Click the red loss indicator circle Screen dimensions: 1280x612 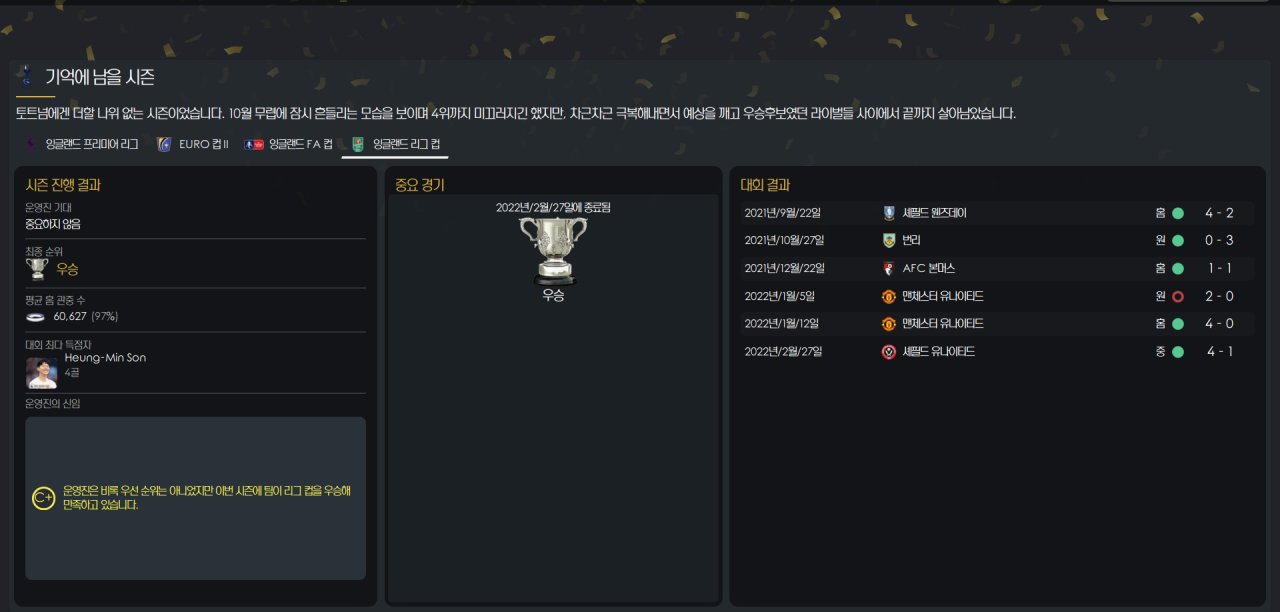coord(1177,297)
